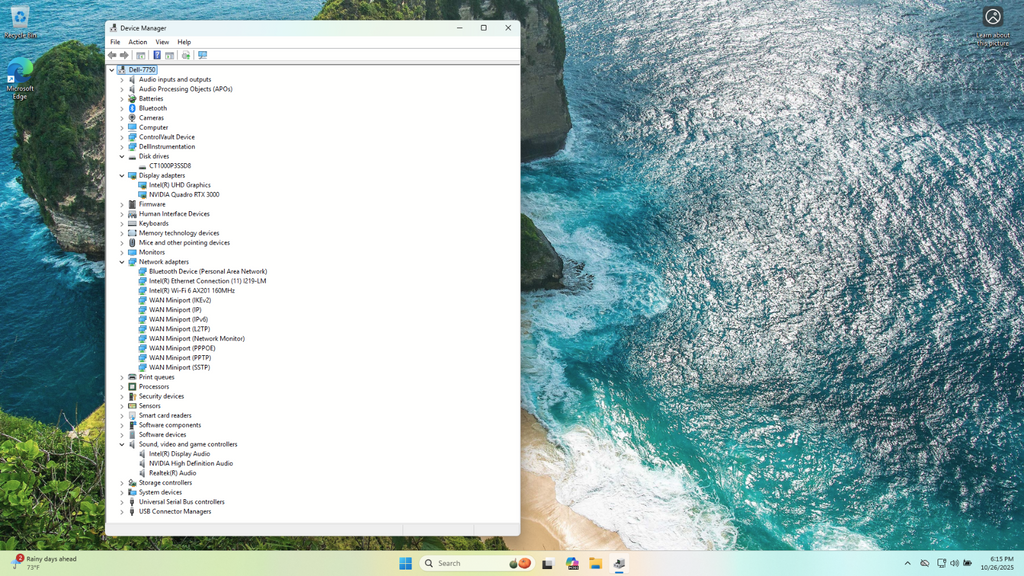1024x576 pixels.
Task: Select the Intel(R) Wi-Fi 6 AX201 160MHz adapter
Action: coord(191,291)
